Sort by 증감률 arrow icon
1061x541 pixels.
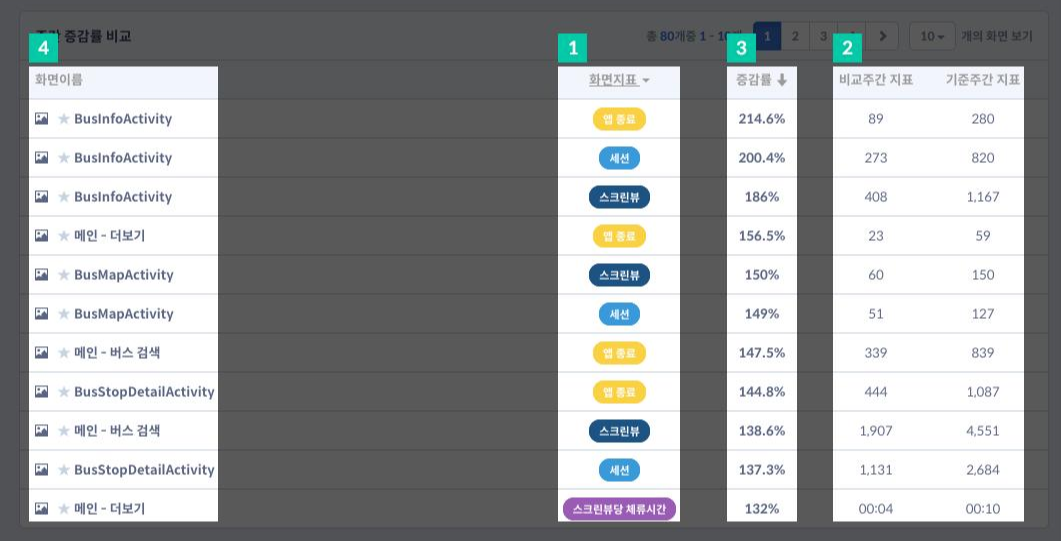click(782, 80)
